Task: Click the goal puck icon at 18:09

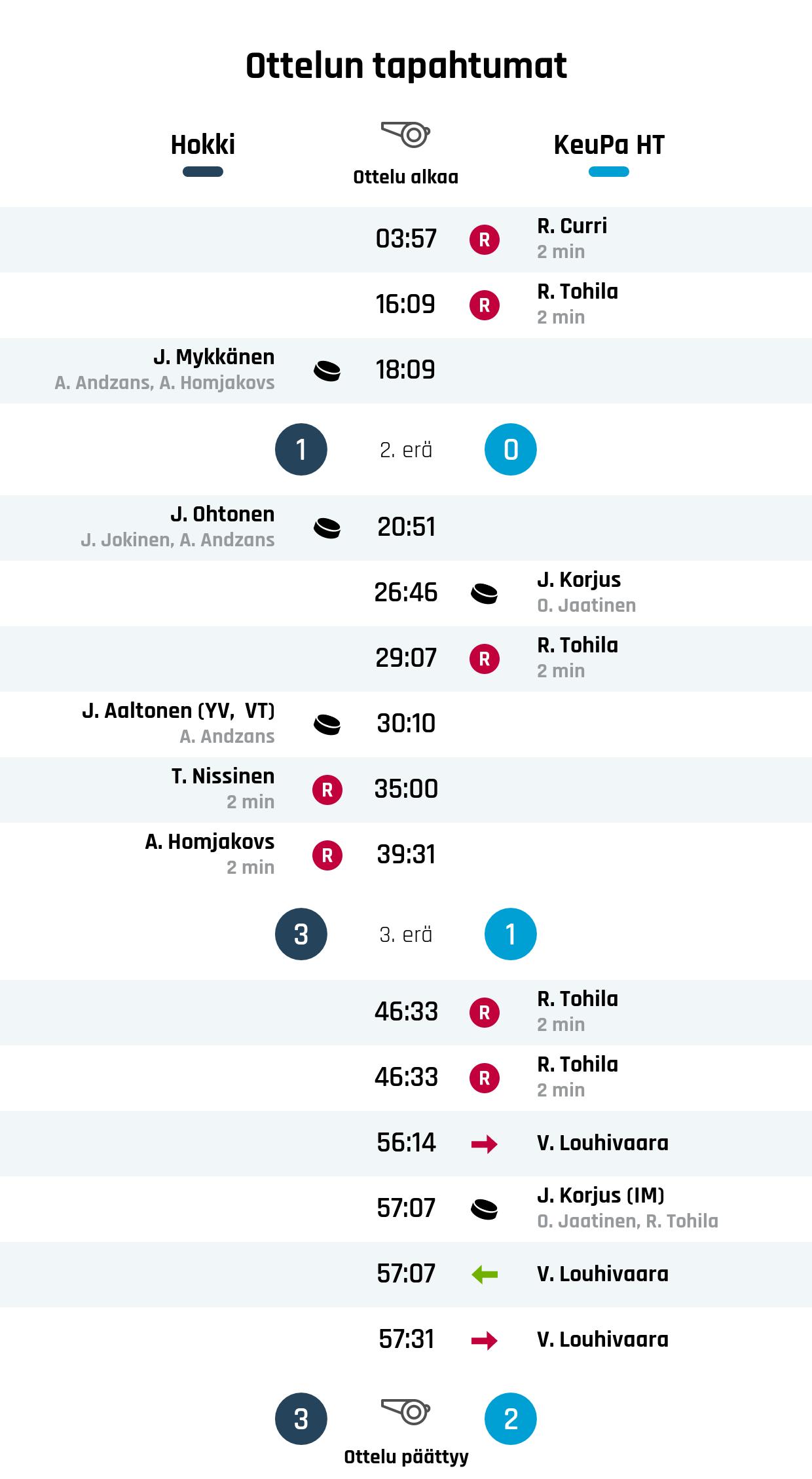Action: (327, 371)
